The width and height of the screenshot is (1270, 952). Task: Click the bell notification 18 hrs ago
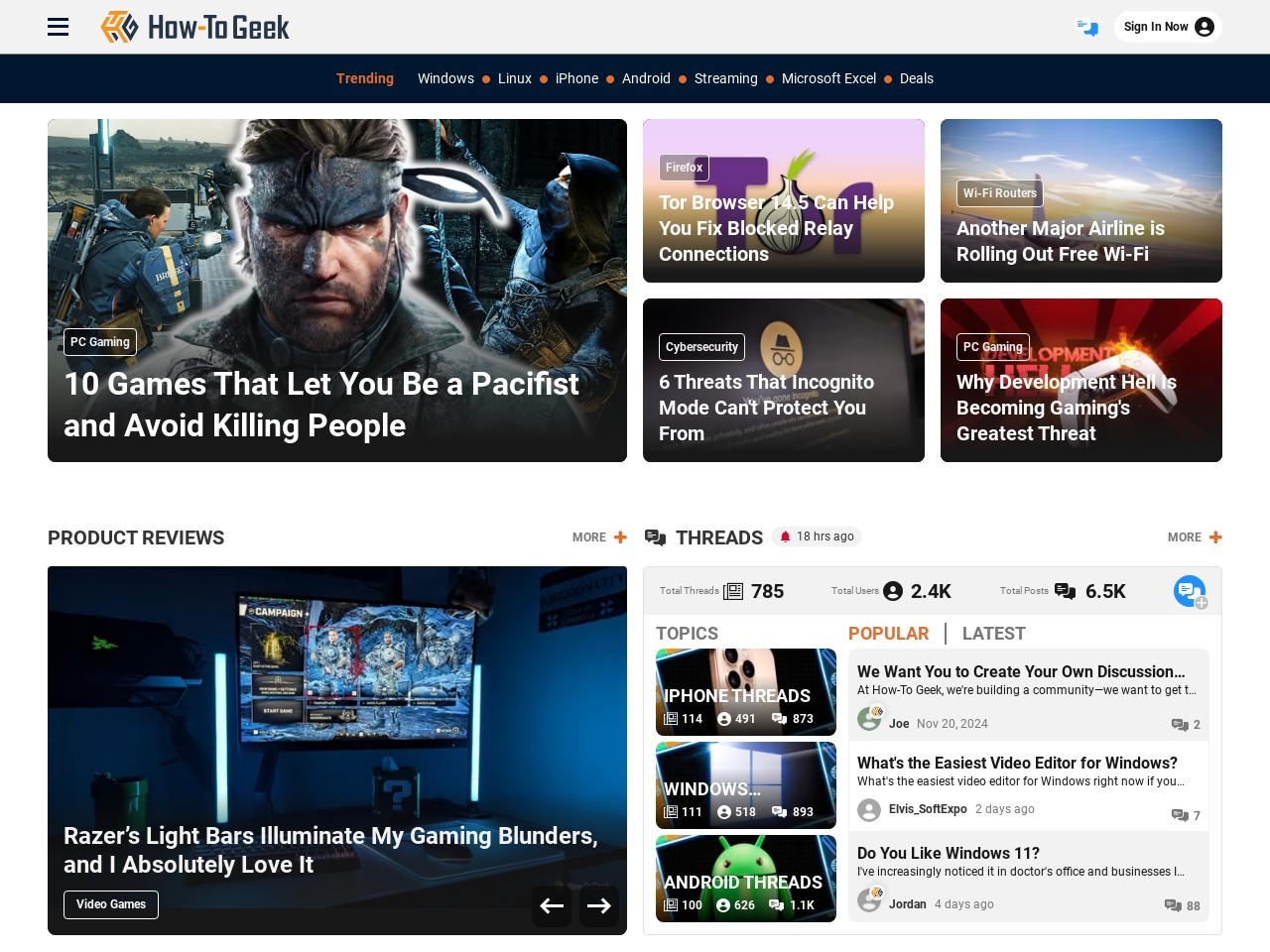point(817,536)
